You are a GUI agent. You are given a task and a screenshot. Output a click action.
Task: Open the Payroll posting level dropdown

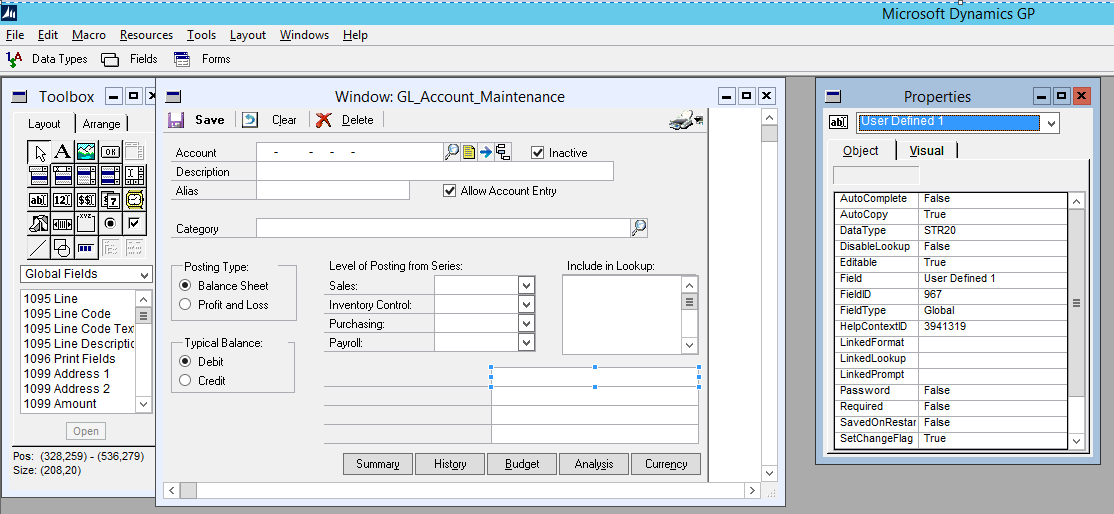coord(526,343)
